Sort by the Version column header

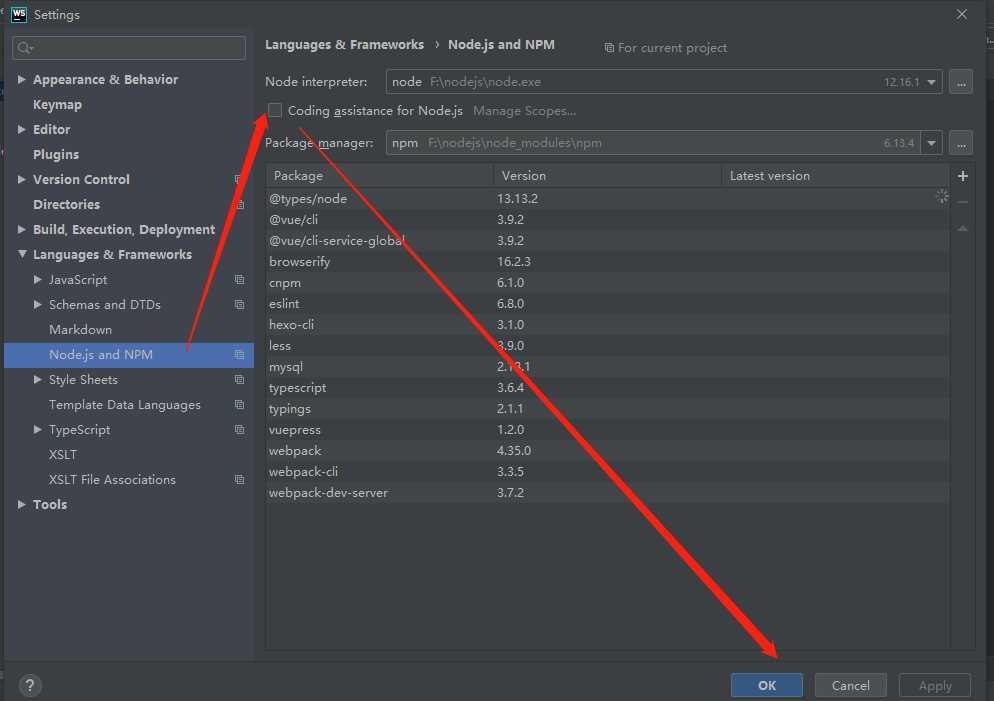(x=607, y=176)
